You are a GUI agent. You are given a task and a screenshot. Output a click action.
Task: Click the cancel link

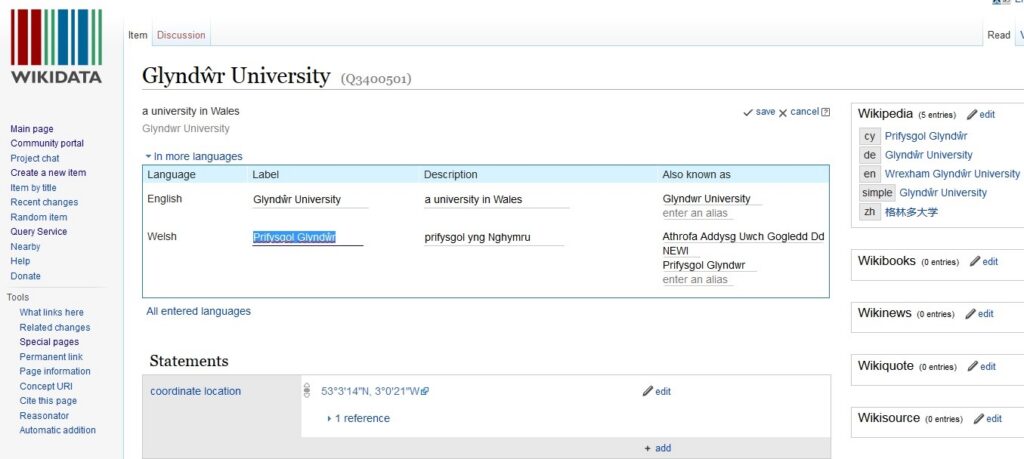(x=805, y=112)
